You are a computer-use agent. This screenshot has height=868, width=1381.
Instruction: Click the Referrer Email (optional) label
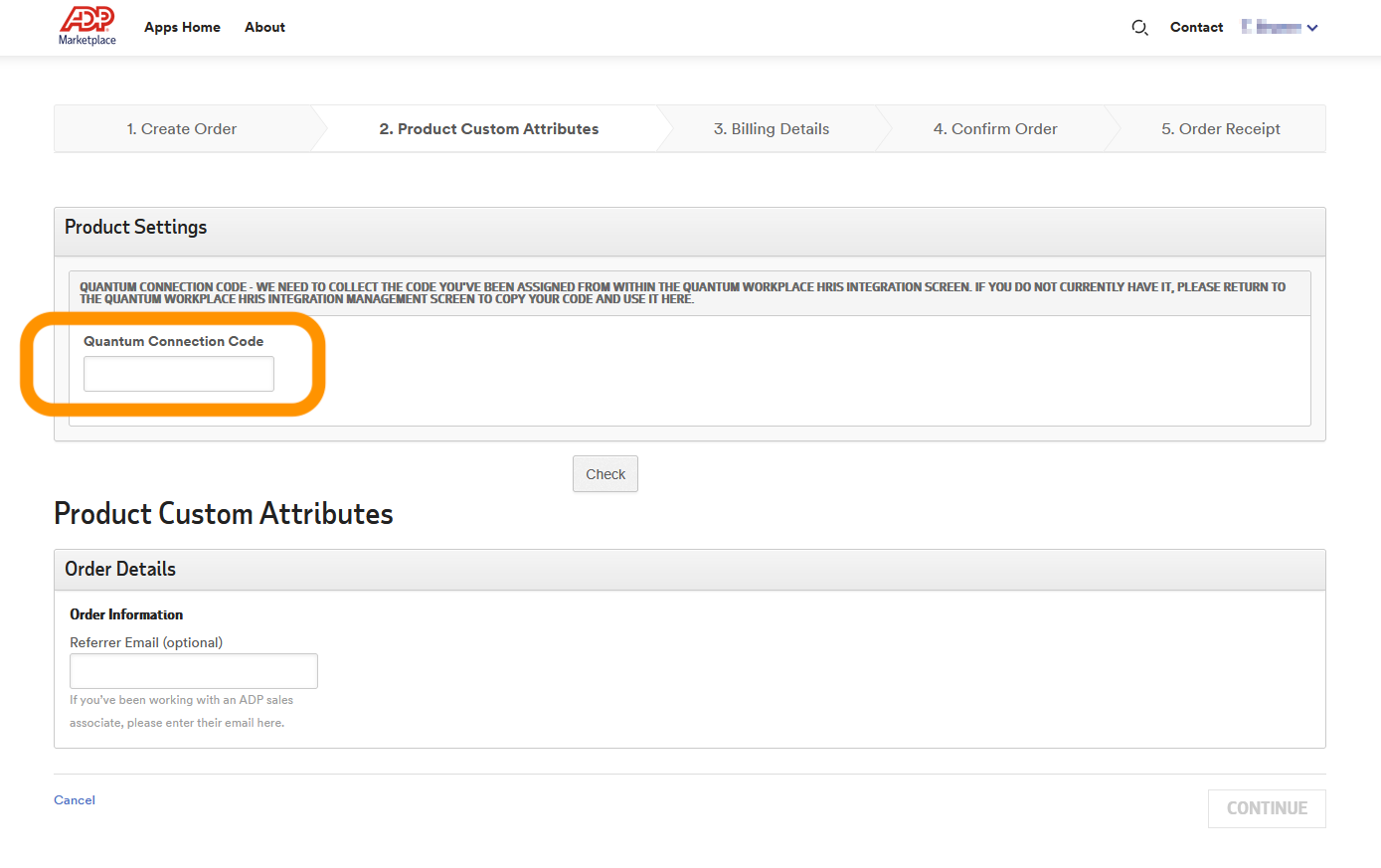[146, 642]
